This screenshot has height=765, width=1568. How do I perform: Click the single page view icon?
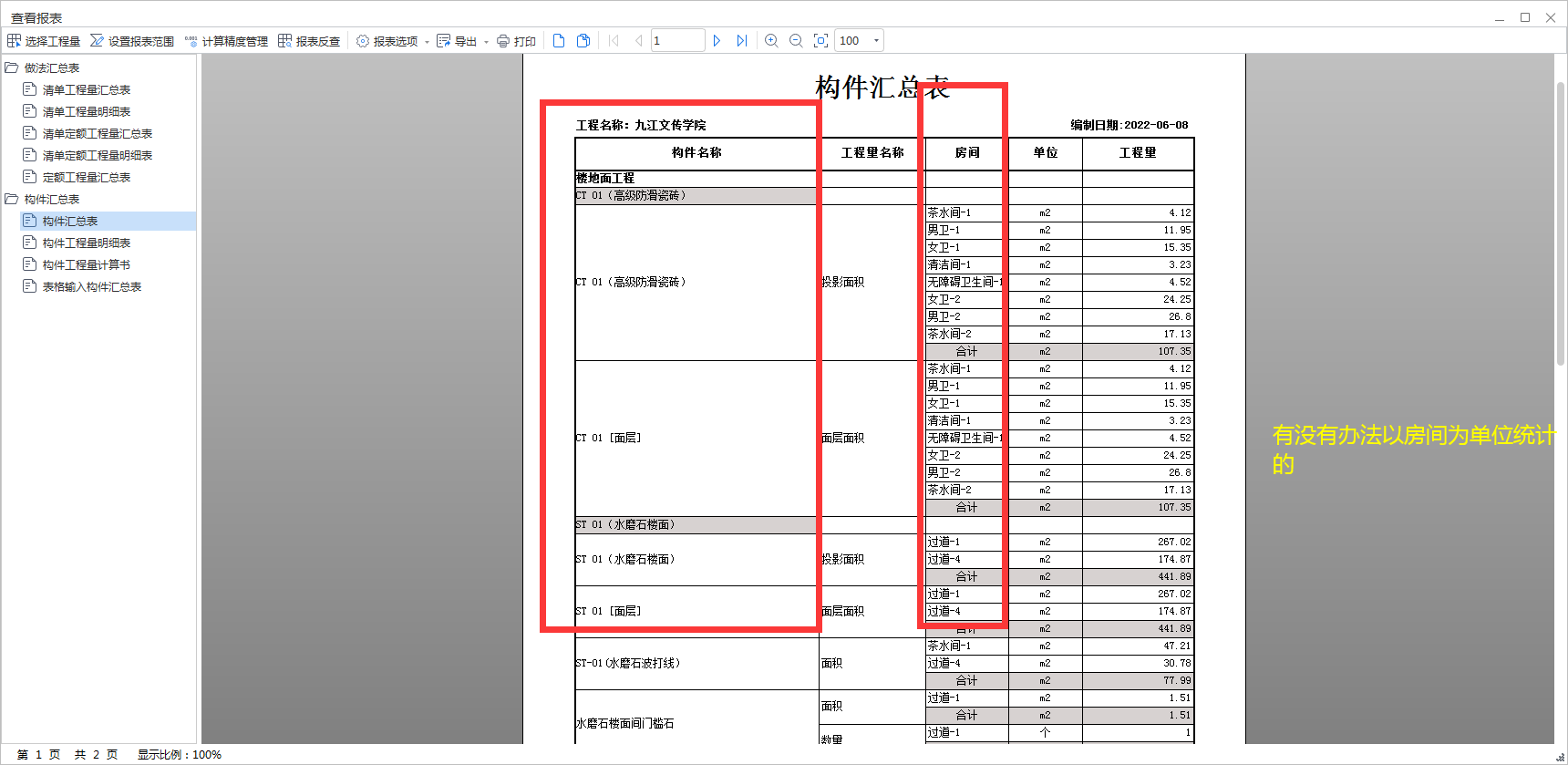click(x=559, y=41)
